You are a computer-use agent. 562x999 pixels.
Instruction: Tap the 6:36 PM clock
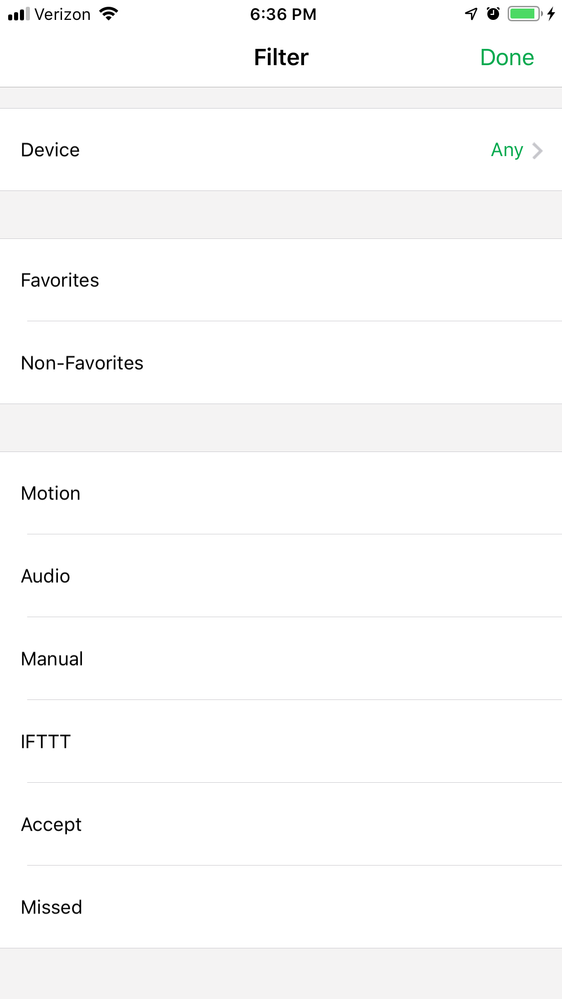point(281,15)
